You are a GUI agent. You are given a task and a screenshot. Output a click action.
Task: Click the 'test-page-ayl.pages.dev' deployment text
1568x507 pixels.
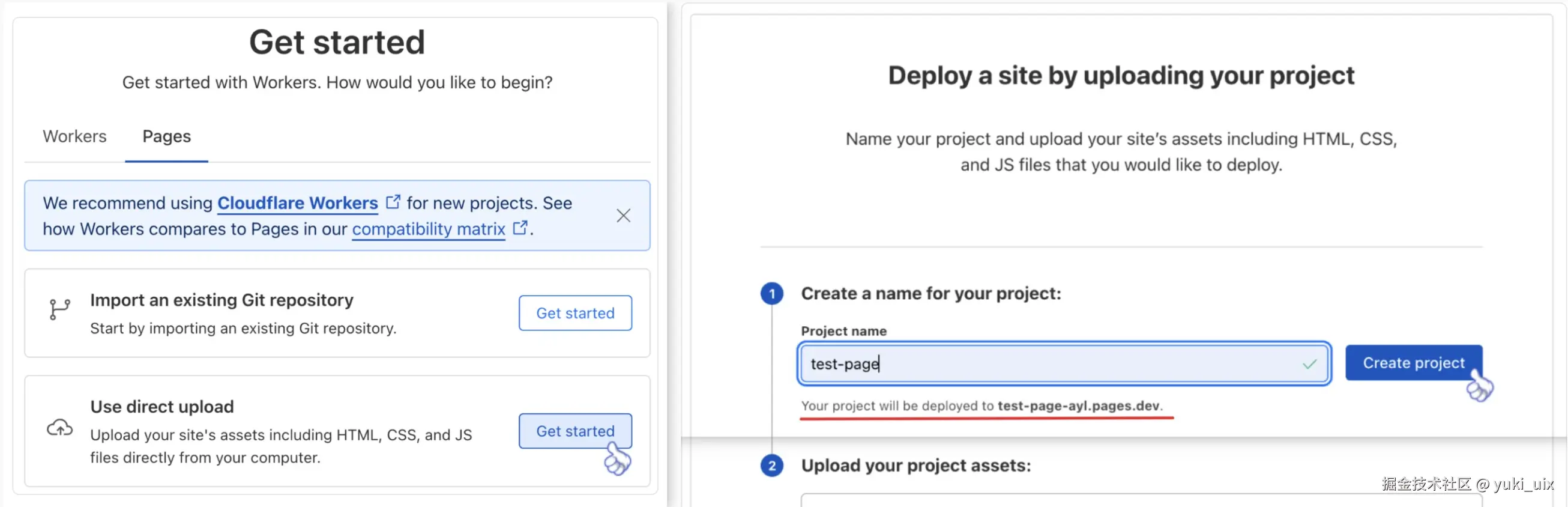point(1079,406)
